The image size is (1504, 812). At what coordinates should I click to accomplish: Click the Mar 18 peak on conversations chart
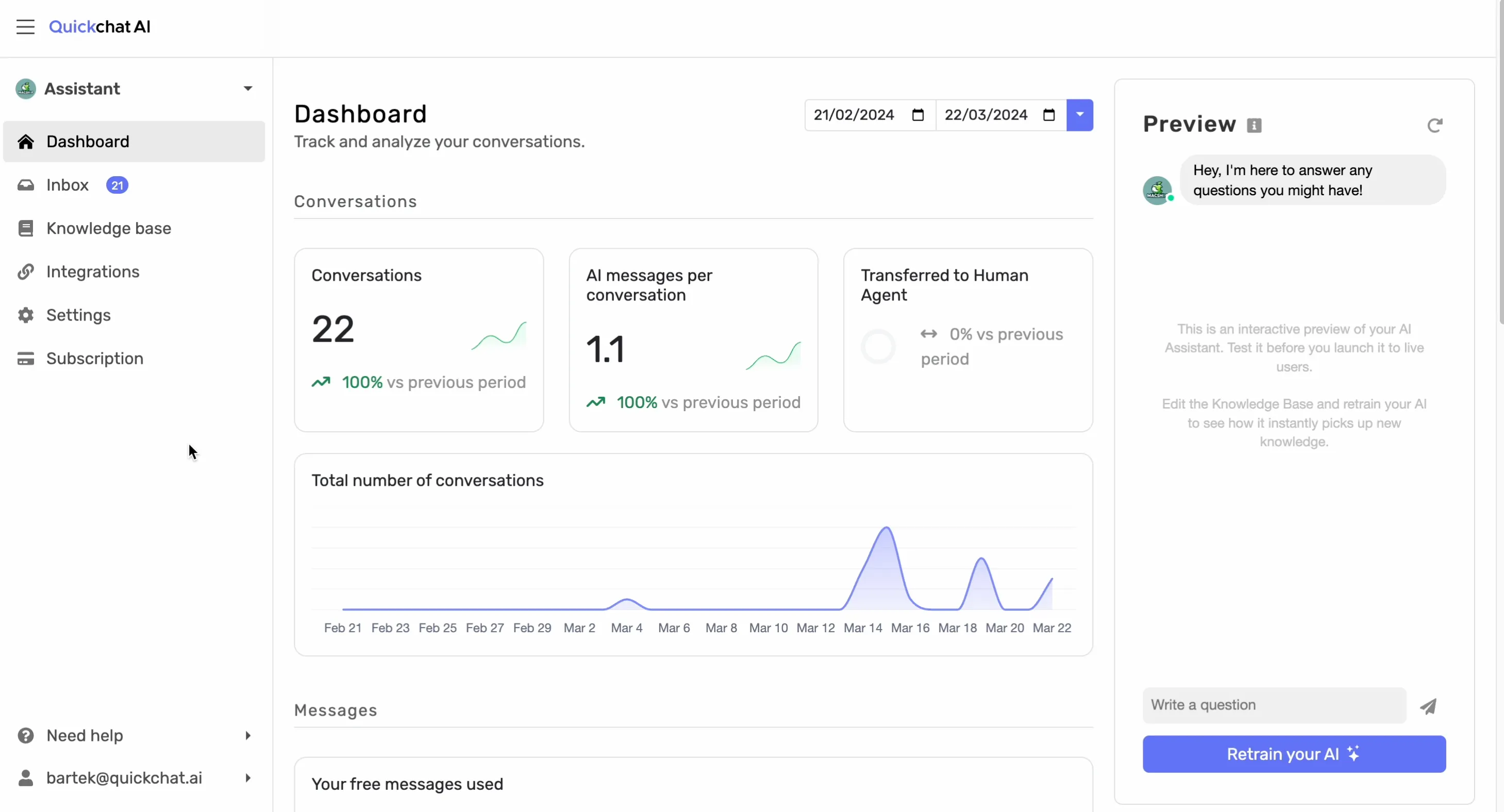tap(981, 559)
